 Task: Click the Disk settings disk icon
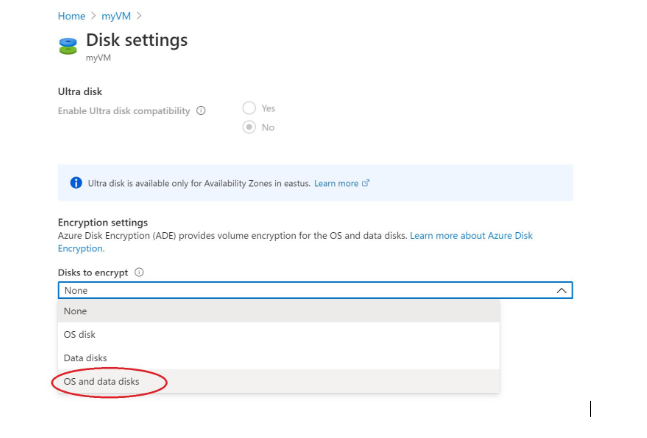click(68, 46)
